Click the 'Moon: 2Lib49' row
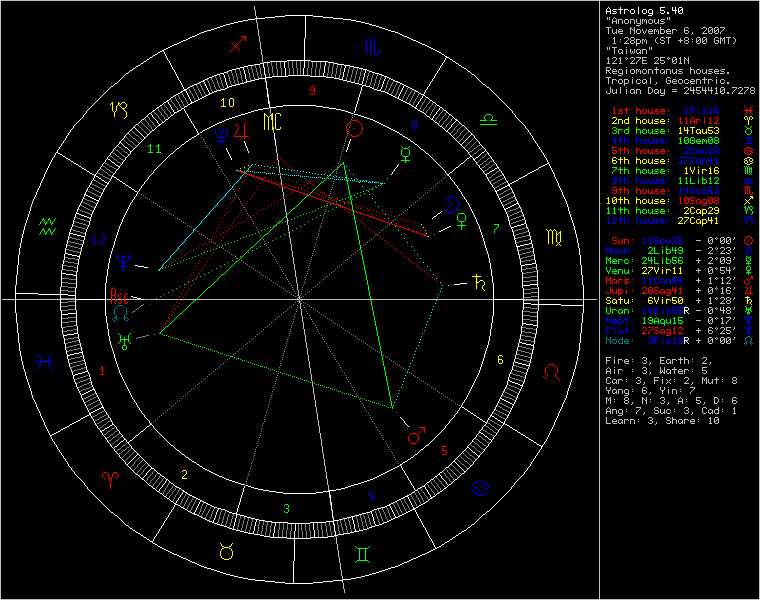Screen dimensions: 760x600 pos(680,251)
